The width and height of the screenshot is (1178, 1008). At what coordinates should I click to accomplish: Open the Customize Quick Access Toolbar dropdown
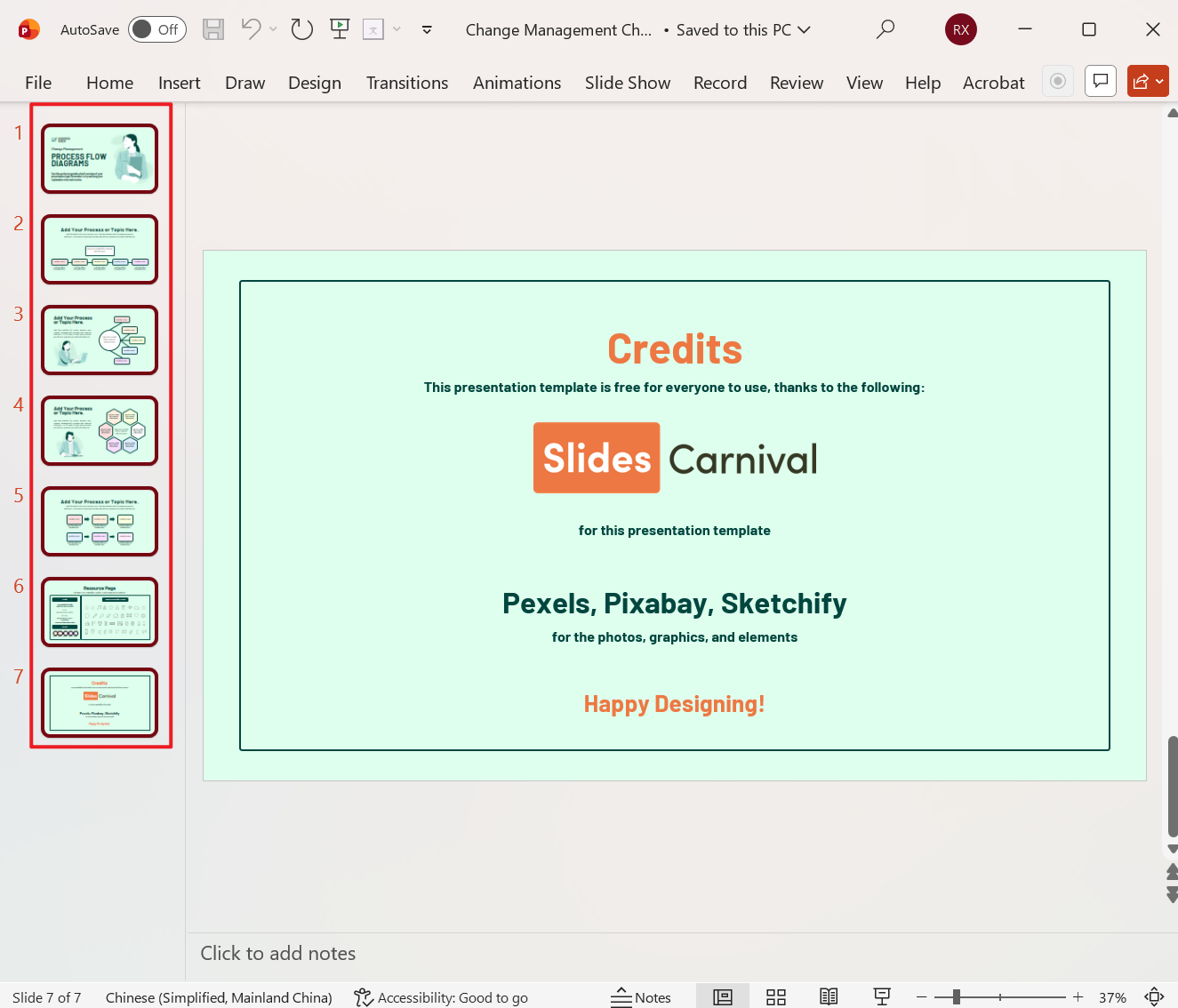427,29
